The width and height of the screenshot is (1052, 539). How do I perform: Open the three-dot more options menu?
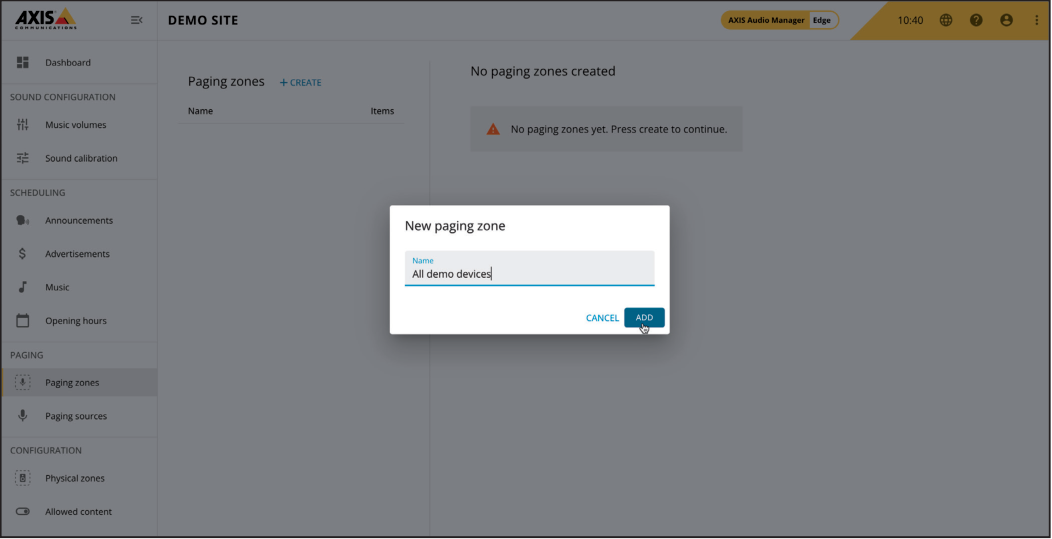(x=1037, y=20)
